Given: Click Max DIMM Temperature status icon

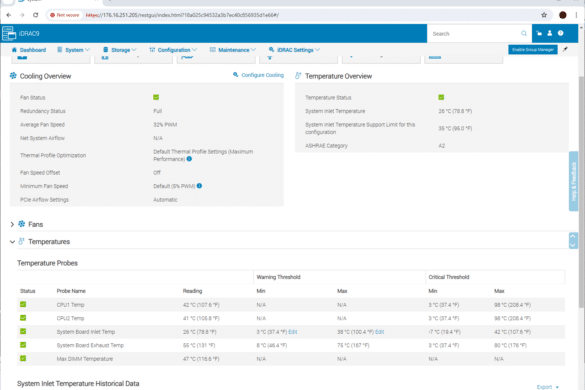Looking at the screenshot, I should (x=23, y=358).
